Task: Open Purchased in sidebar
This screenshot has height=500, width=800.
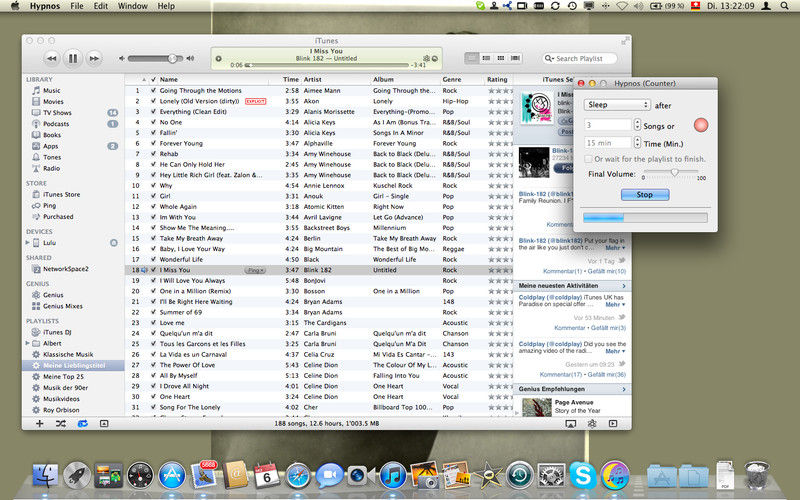Action: point(58,217)
